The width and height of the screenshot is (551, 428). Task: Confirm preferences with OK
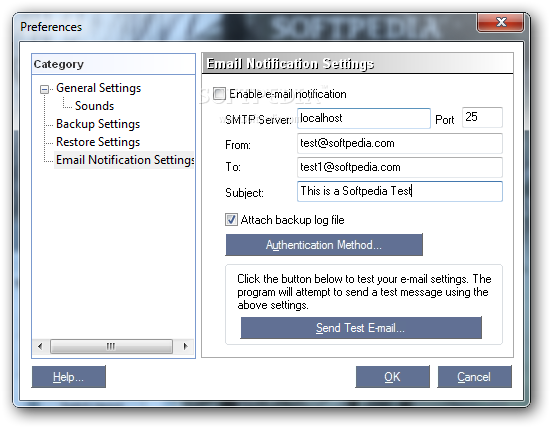pyautogui.click(x=392, y=377)
